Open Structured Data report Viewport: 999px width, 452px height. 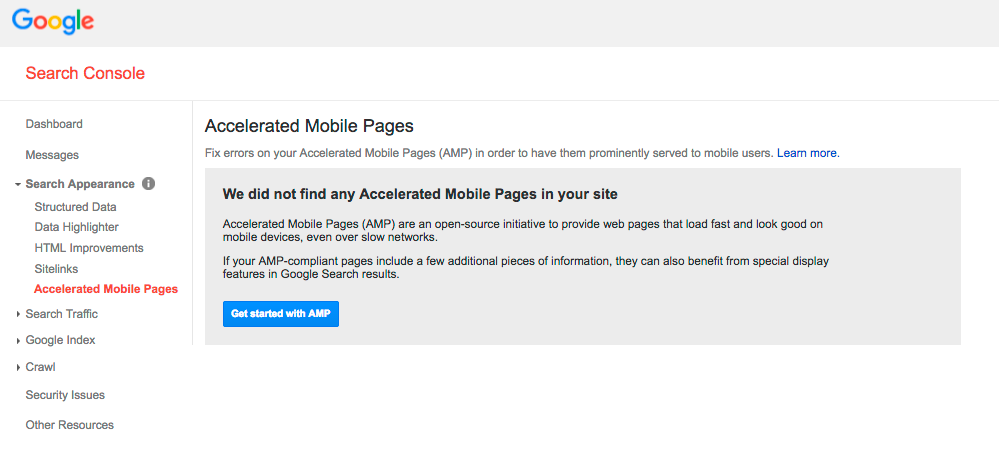click(76, 207)
